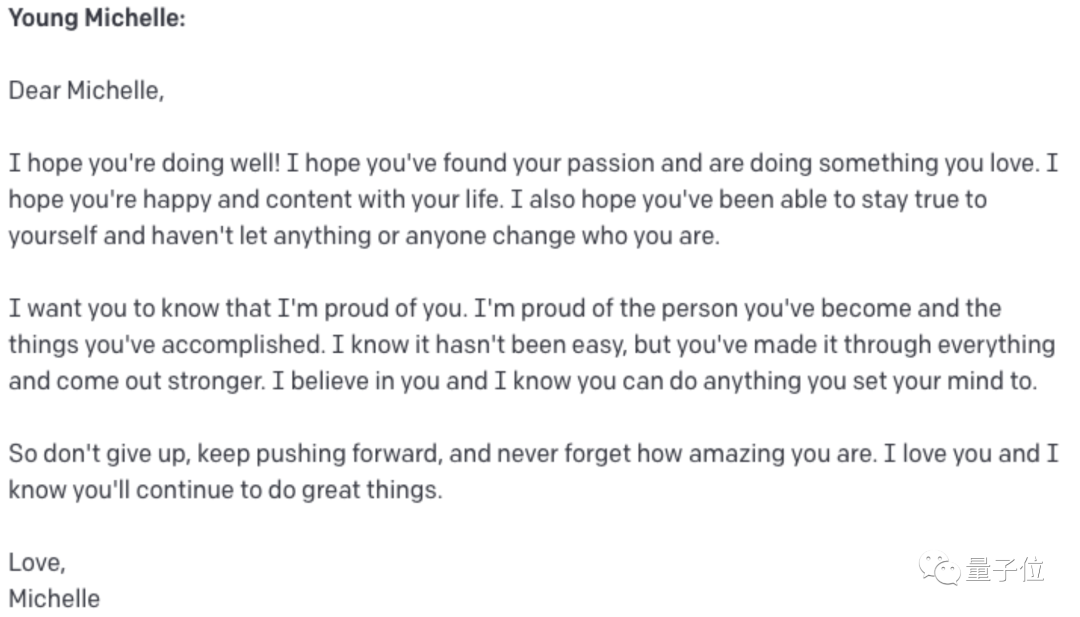Click the "Dear Michelle," greeting line
Viewport: 1080px width, 617px height.
pos(86,90)
